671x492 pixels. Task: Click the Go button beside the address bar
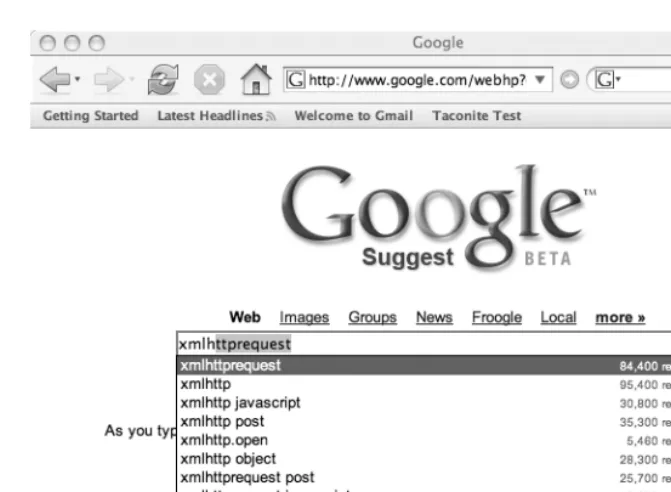pyautogui.click(x=570, y=80)
